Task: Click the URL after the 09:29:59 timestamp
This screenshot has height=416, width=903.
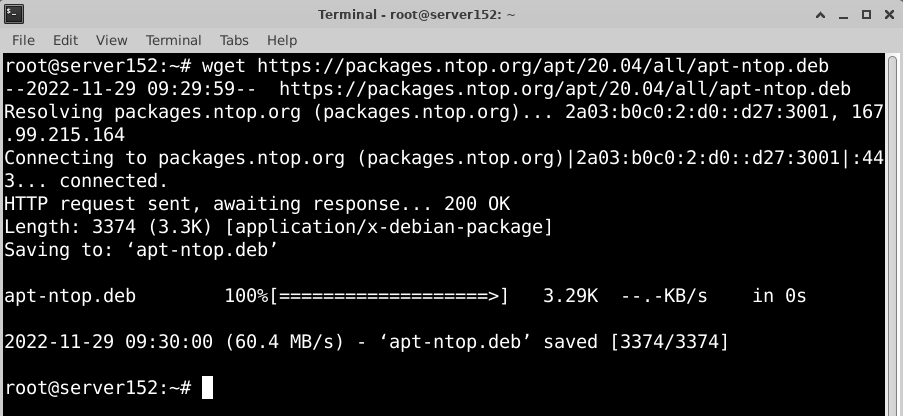Action: pos(564,89)
